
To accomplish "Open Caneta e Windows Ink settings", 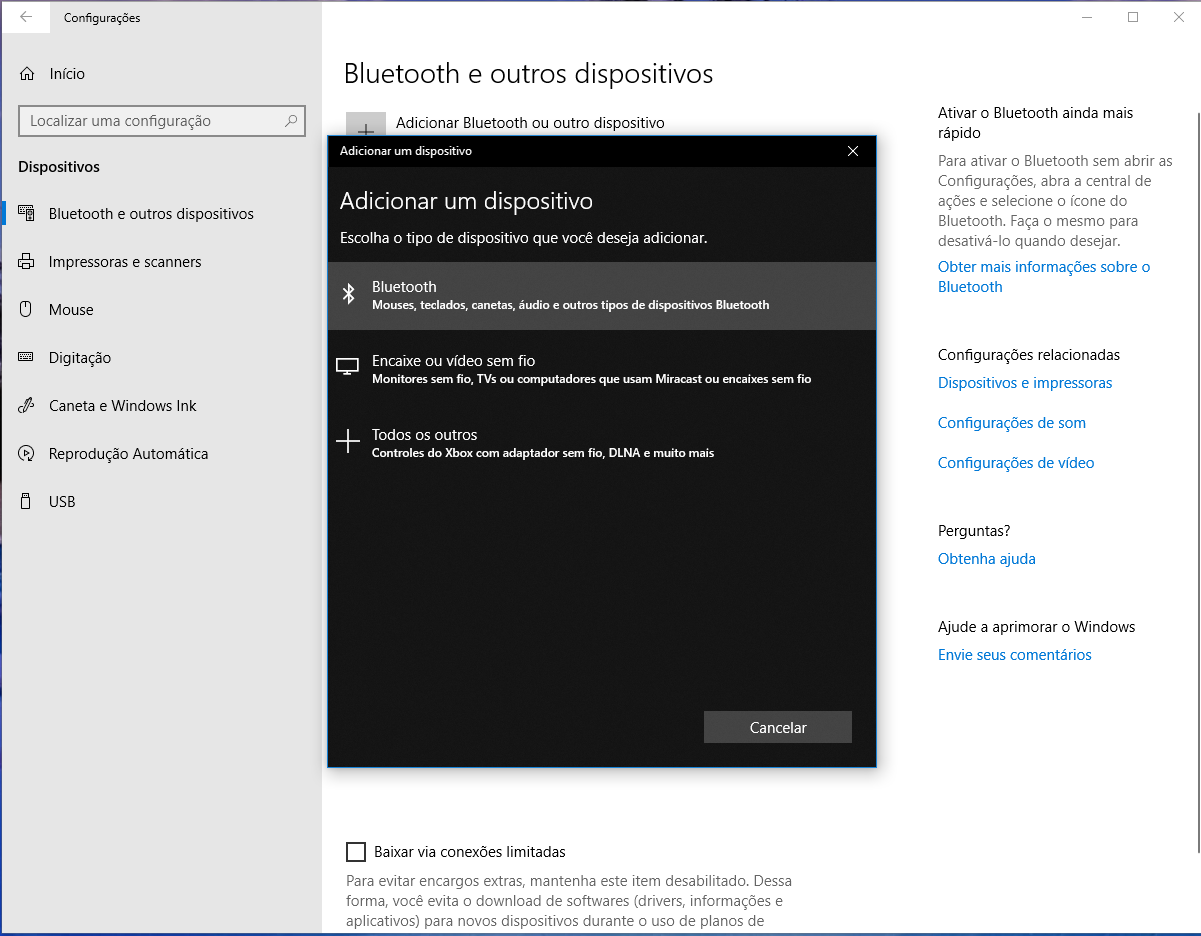I will tap(123, 406).
